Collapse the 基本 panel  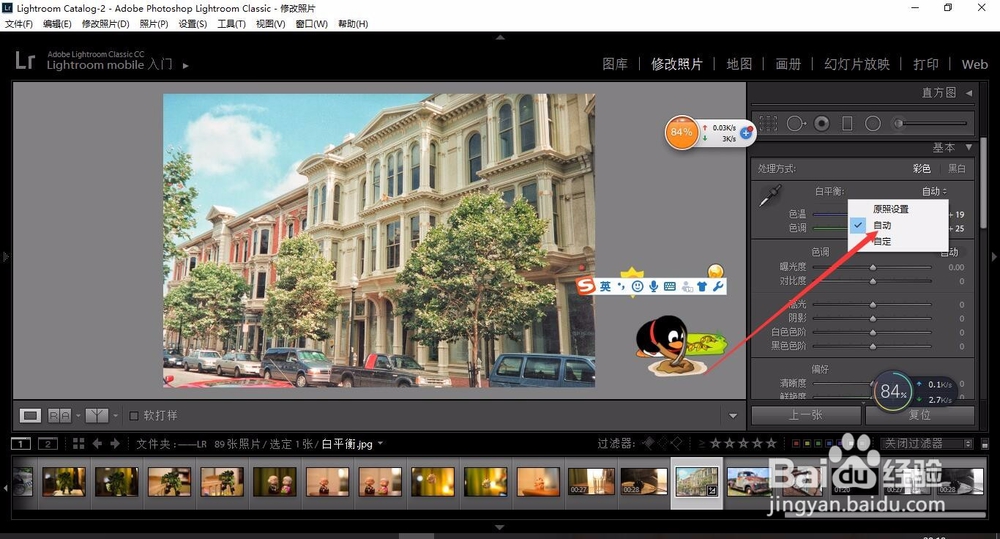pos(968,147)
